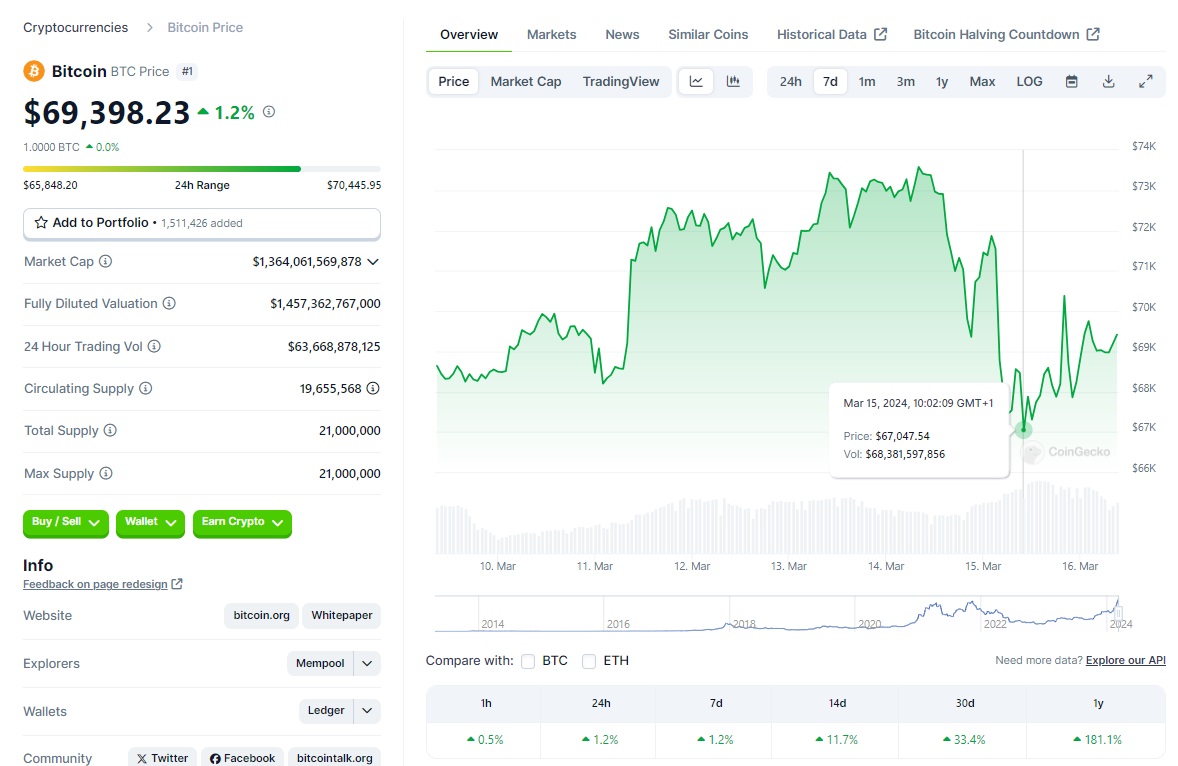The image size is (1178, 766).
Task: Download chart data icon
Action: tap(1109, 81)
